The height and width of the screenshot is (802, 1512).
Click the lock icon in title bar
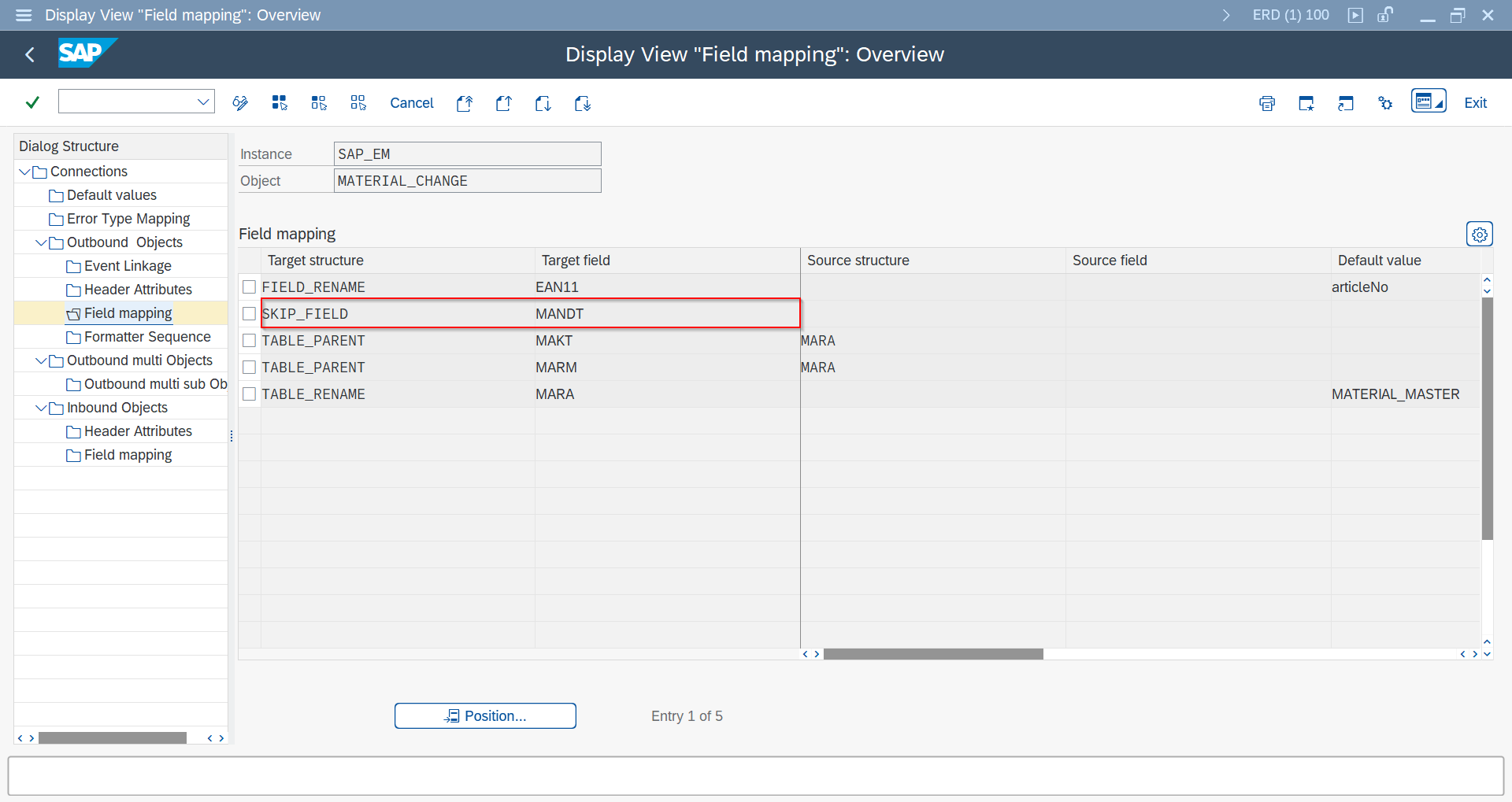tap(1385, 15)
